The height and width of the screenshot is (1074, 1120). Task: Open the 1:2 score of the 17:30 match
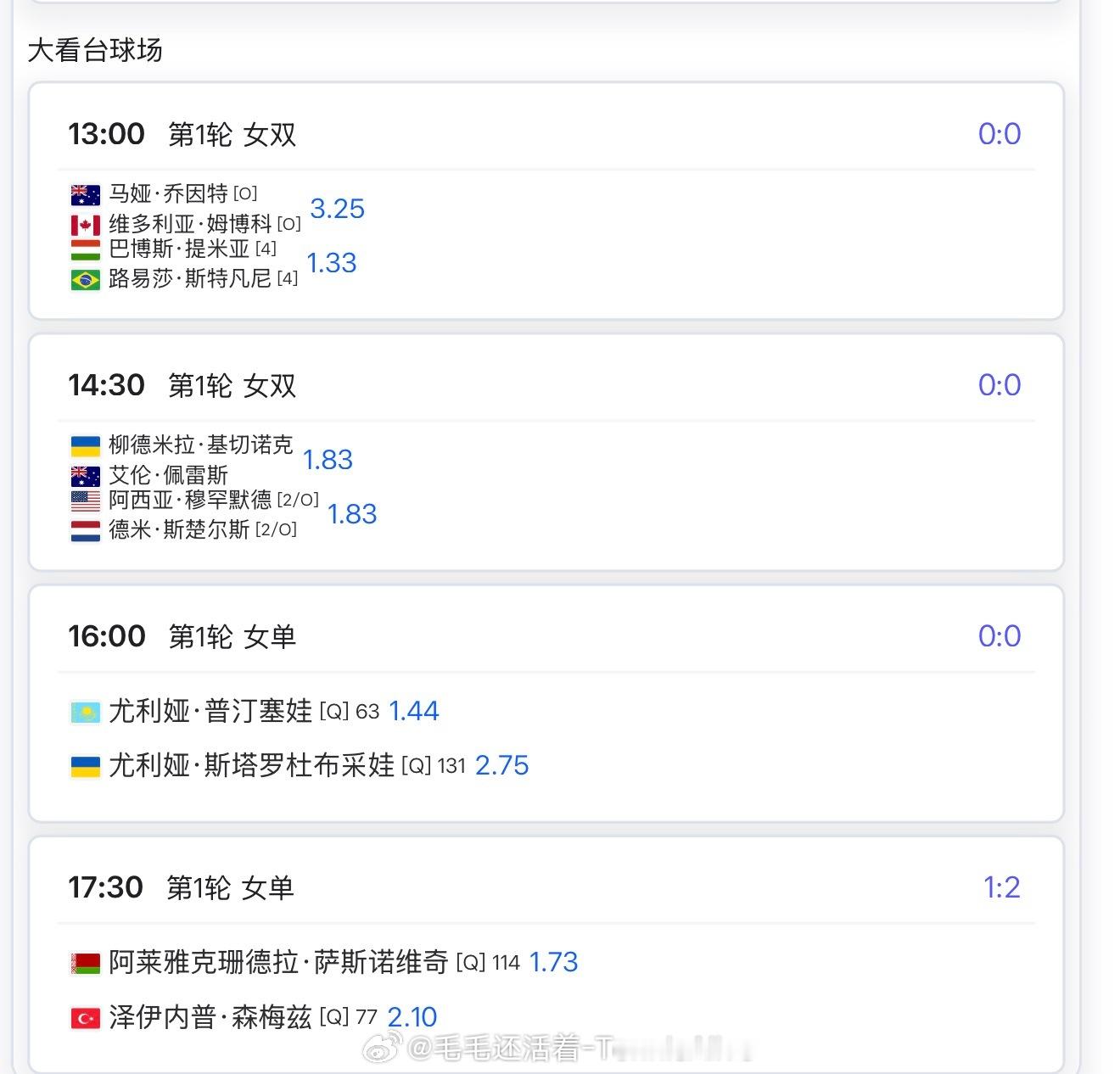[x=1001, y=887]
